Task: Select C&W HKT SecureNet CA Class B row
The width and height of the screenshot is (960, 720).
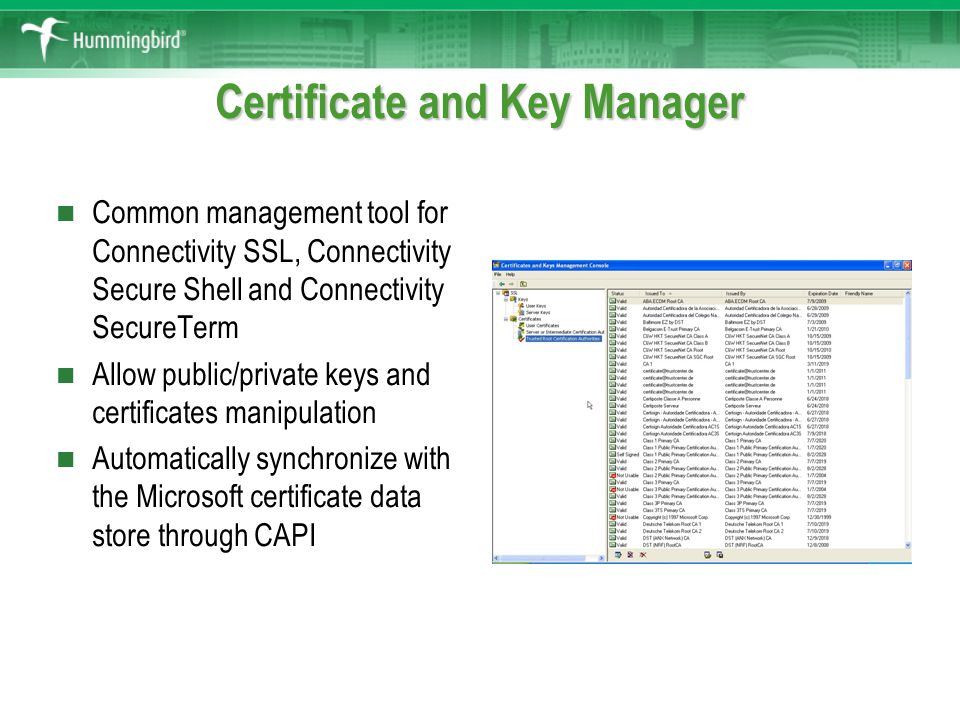Action: point(756,343)
